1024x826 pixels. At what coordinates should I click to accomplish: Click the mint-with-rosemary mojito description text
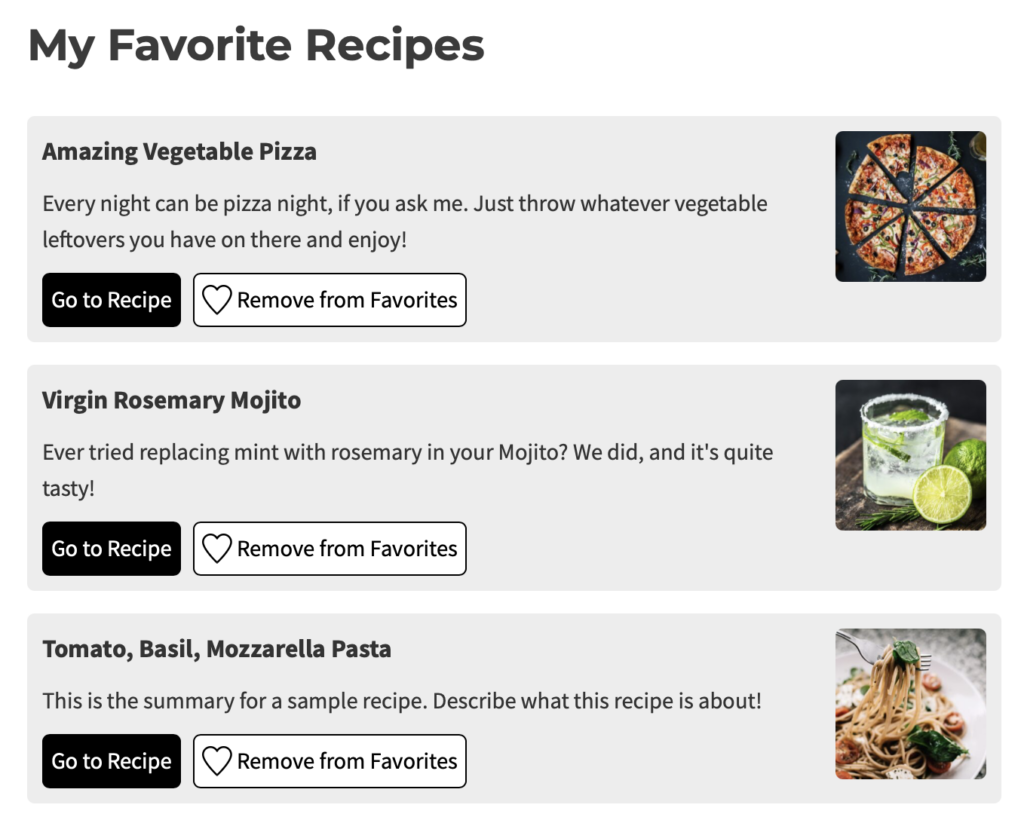click(407, 470)
